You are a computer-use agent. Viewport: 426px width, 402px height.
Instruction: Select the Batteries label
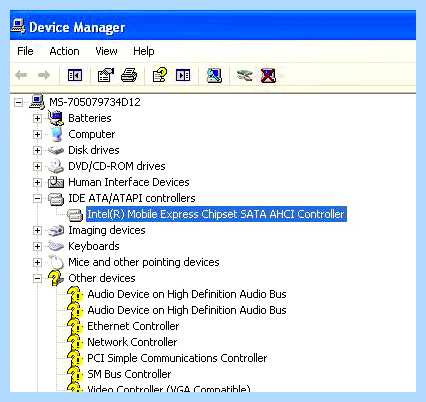point(90,118)
